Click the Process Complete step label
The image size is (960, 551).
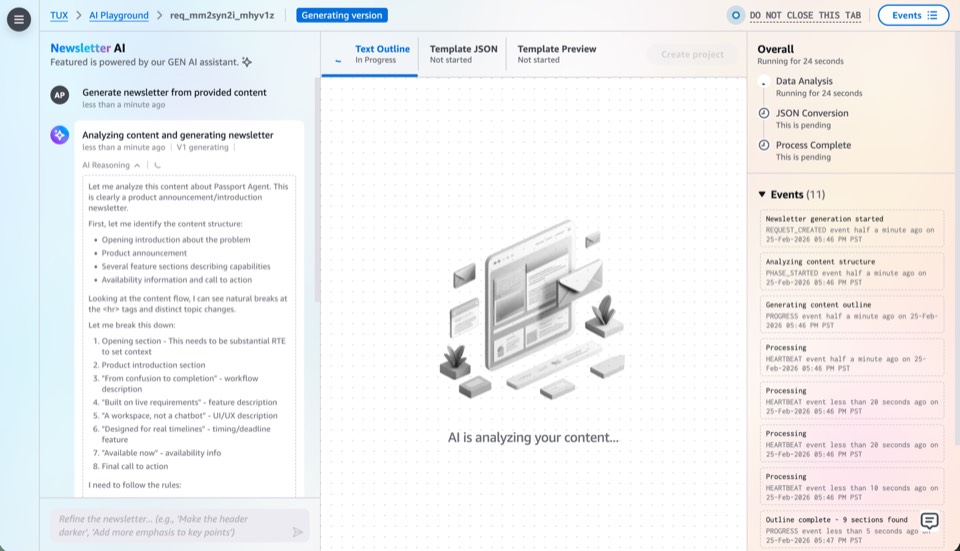tap(813, 145)
